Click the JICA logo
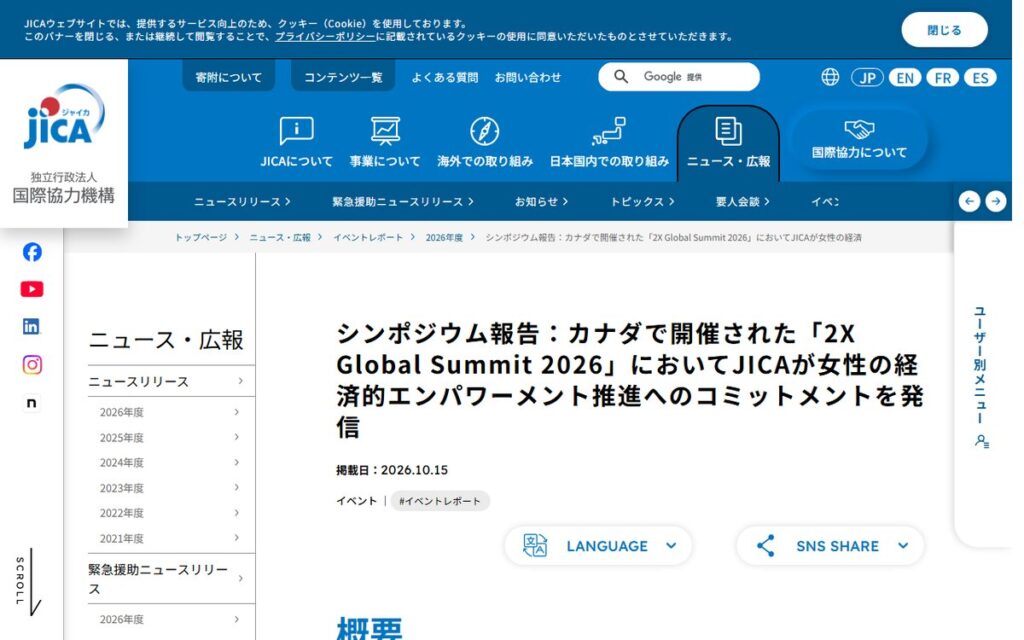This screenshot has width=1024, height=640. (64, 116)
